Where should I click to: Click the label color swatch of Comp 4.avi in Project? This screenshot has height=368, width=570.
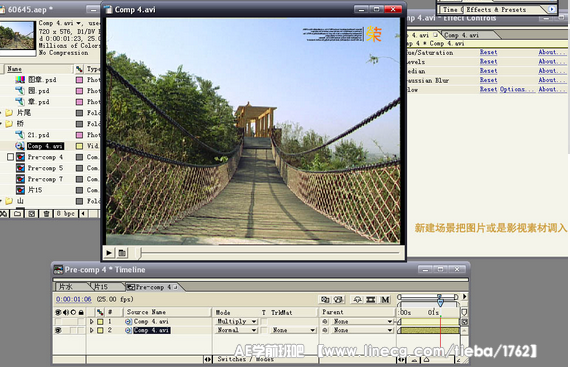click(x=79, y=146)
